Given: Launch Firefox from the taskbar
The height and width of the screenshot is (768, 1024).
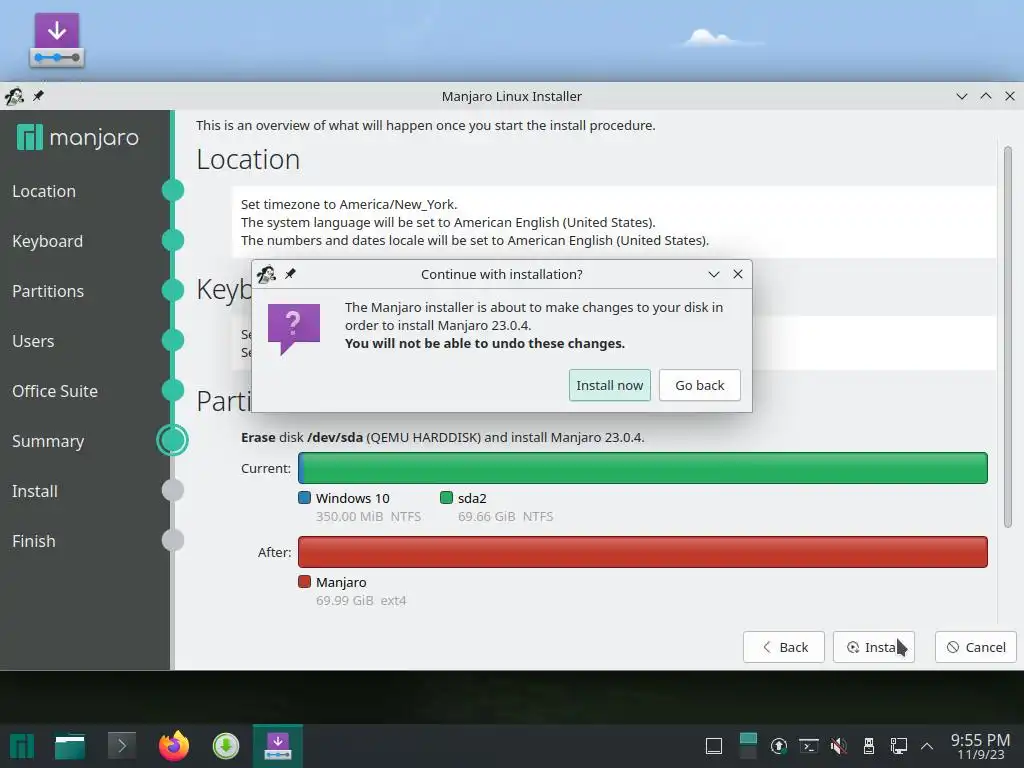Looking at the screenshot, I should pyautogui.click(x=174, y=745).
